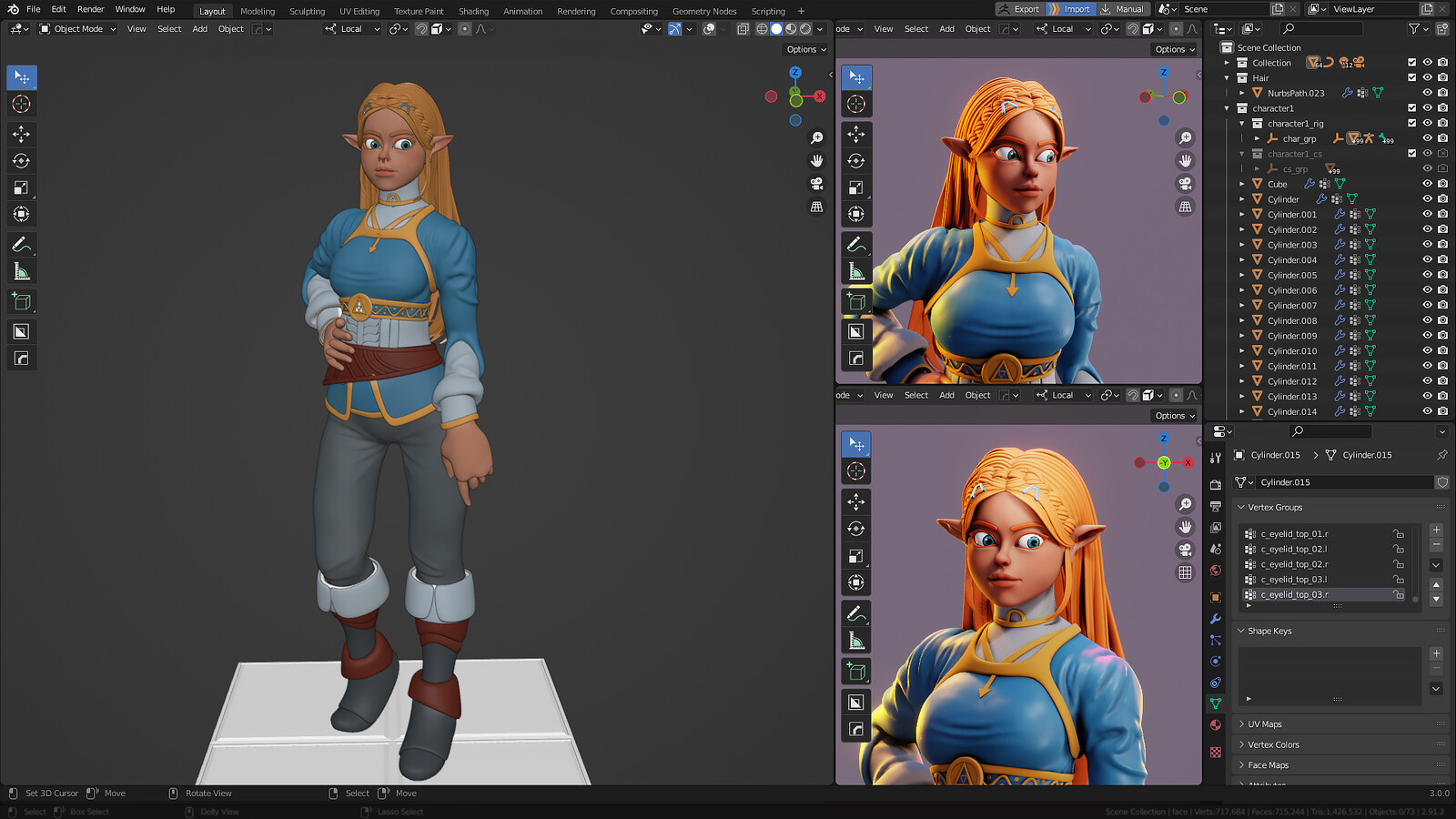Switch to the Sculpting workspace tab

pyautogui.click(x=307, y=11)
